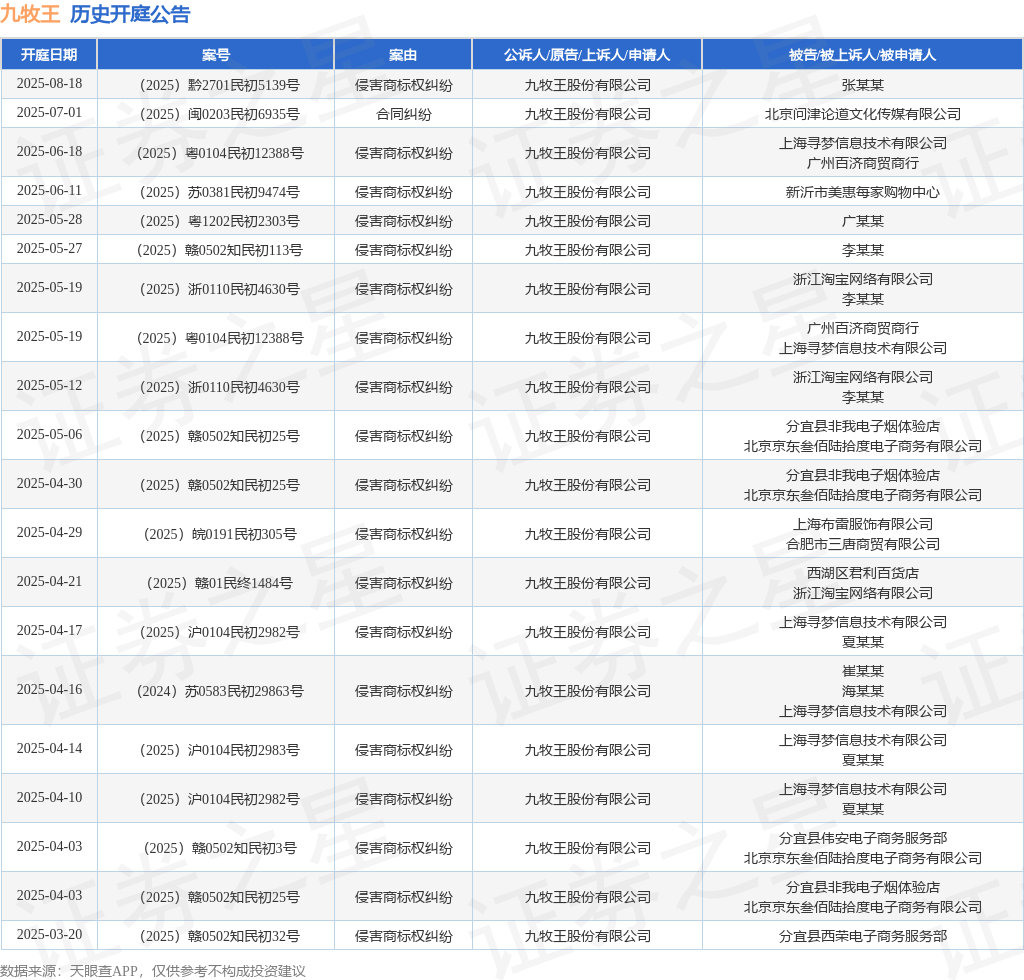Screen dimensions: 1024x980
Task: Select the 案由 column header
Action: pyautogui.click(x=403, y=55)
